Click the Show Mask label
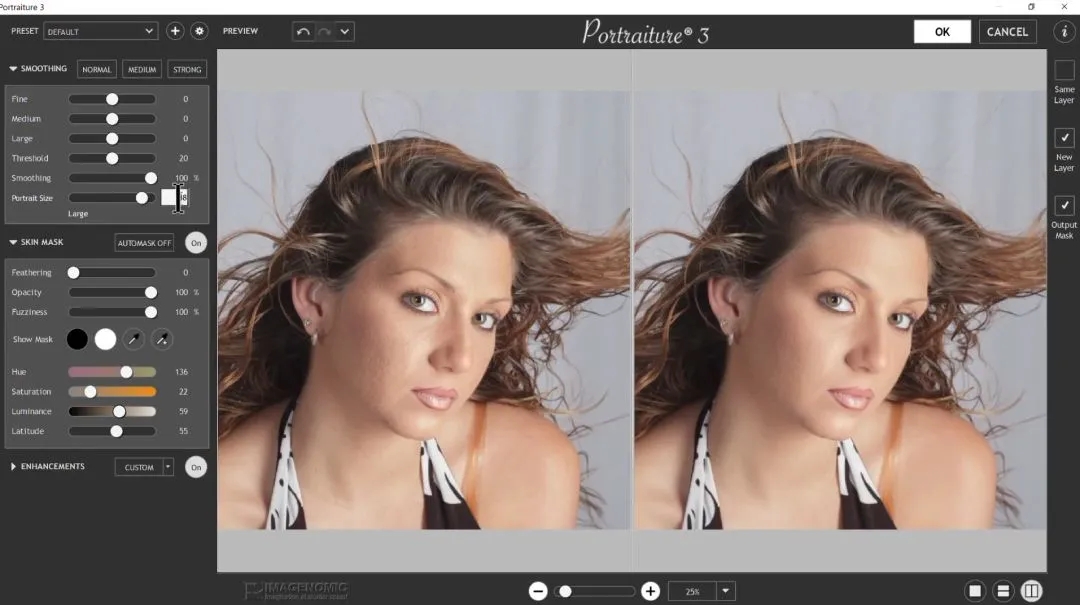This screenshot has width=1080, height=605. [32, 339]
